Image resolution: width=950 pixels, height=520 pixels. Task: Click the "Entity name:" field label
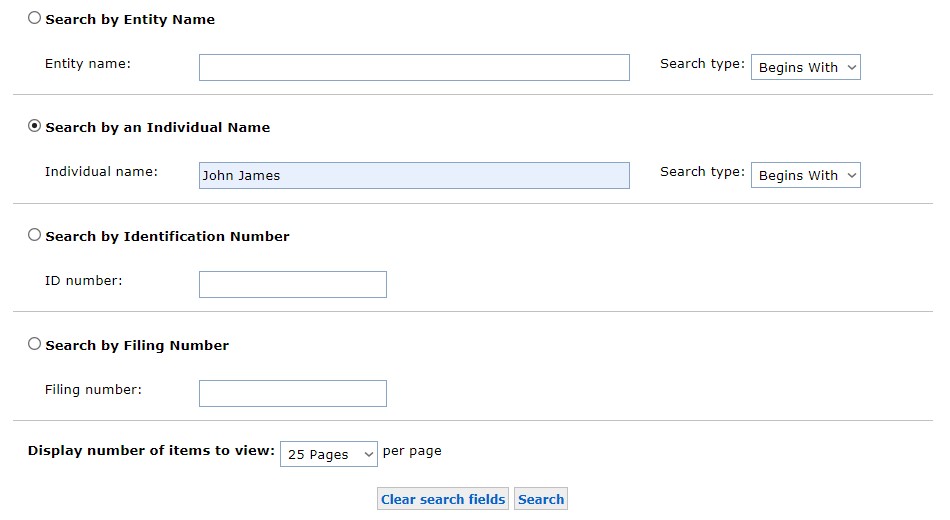(88, 64)
